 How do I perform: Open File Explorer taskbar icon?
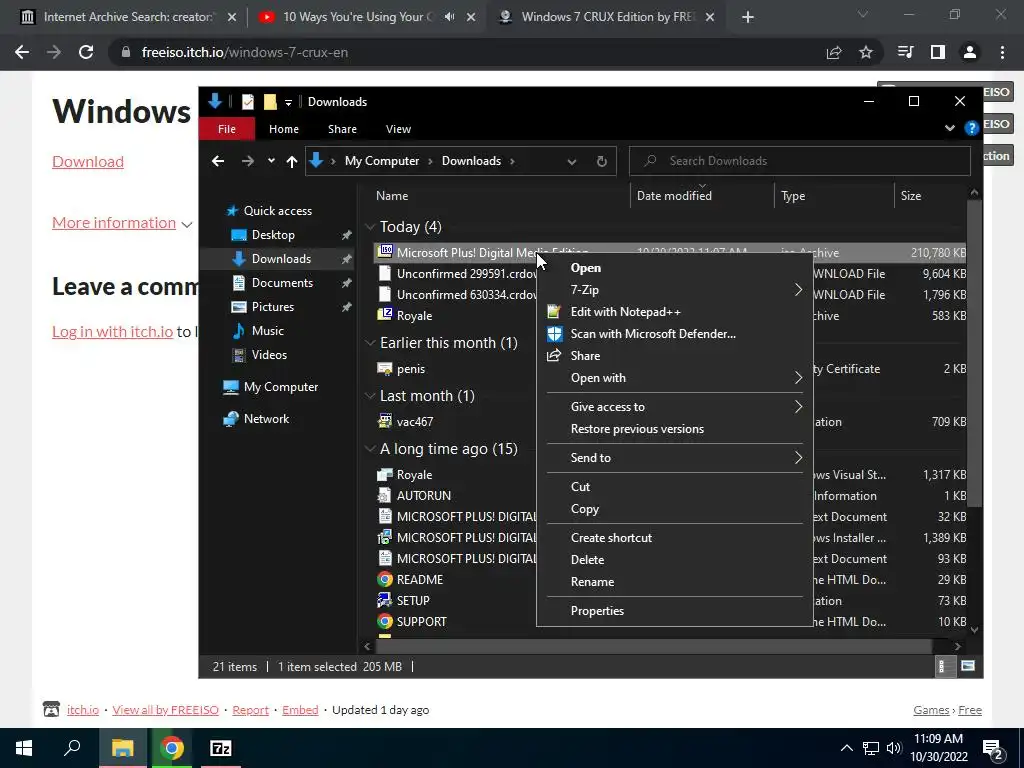pyautogui.click(x=121, y=748)
